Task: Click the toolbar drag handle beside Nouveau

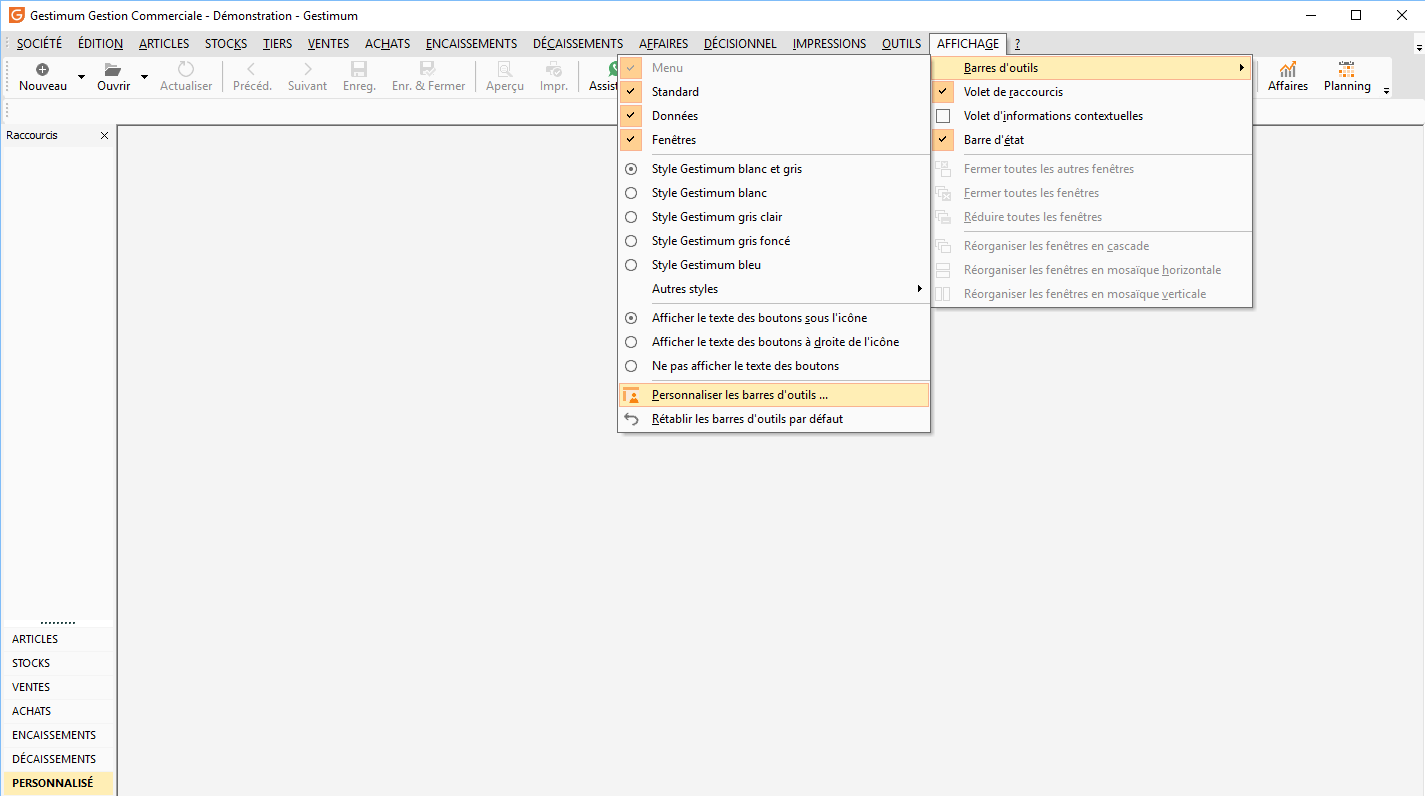Action: coord(9,76)
